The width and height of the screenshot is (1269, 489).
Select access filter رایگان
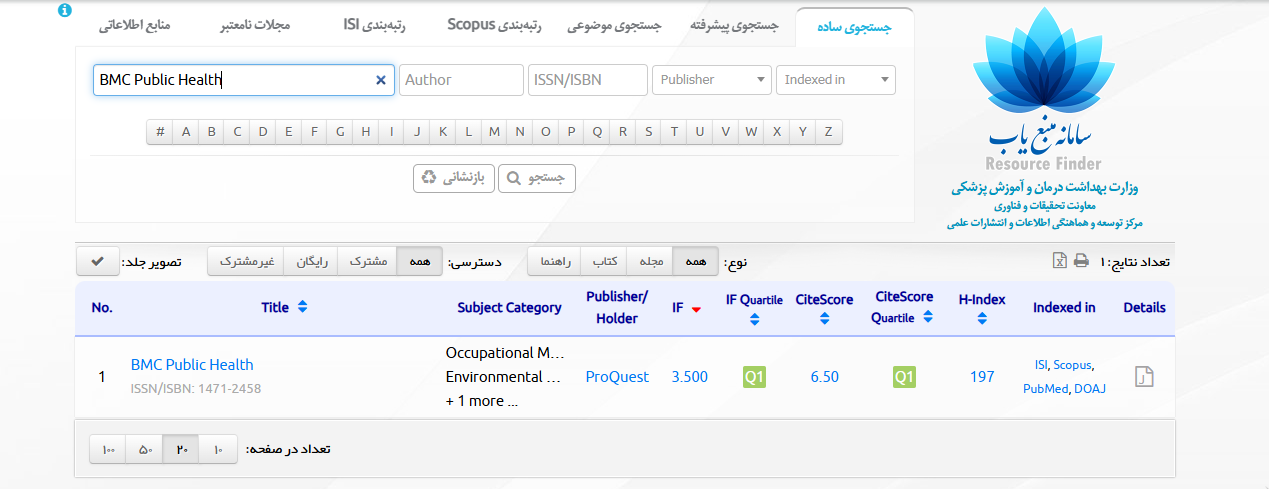coord(311,261)
